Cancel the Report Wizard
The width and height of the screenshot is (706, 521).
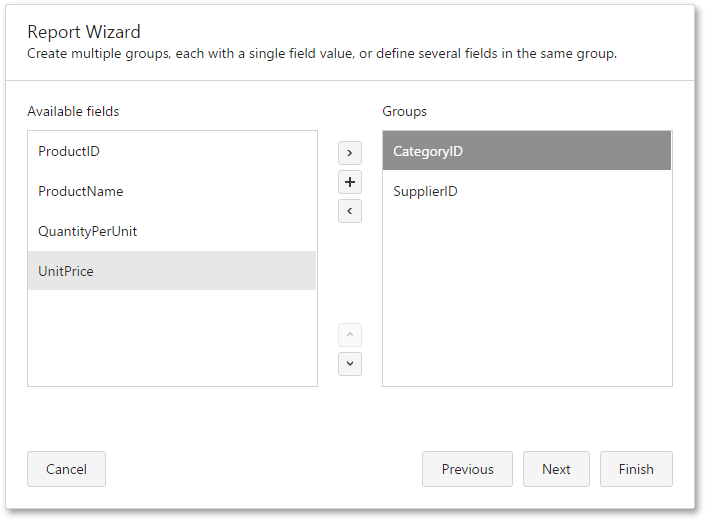(66, 469)
